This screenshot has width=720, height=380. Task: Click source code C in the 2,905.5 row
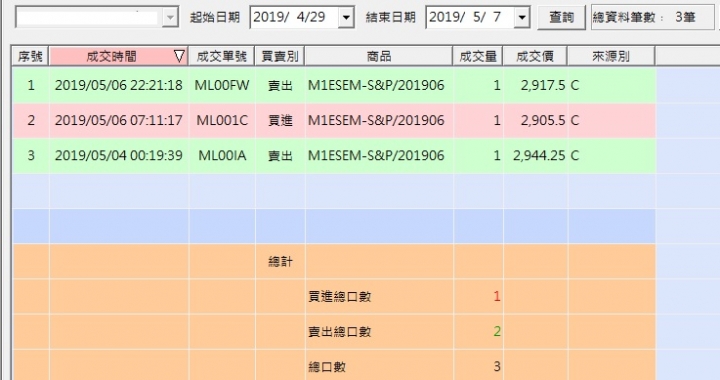point(574,120)
